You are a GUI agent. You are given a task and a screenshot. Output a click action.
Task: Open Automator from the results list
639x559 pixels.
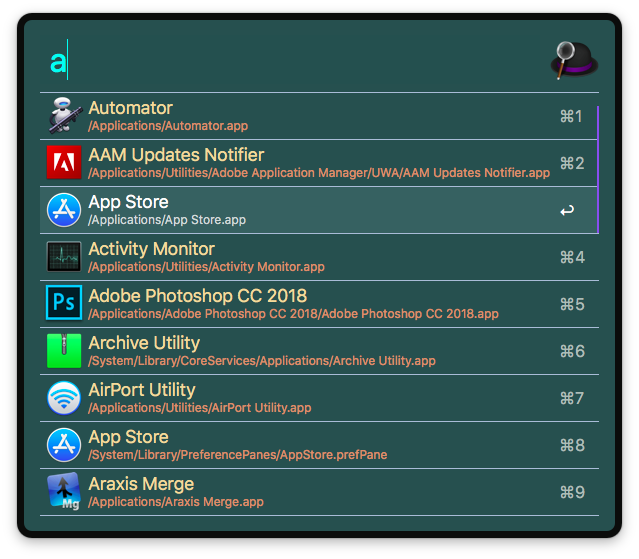coord(130,108)
